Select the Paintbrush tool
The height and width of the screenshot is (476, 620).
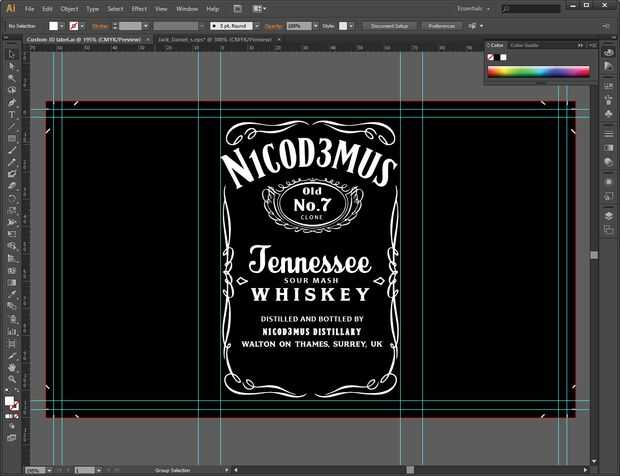click(12, 150)
